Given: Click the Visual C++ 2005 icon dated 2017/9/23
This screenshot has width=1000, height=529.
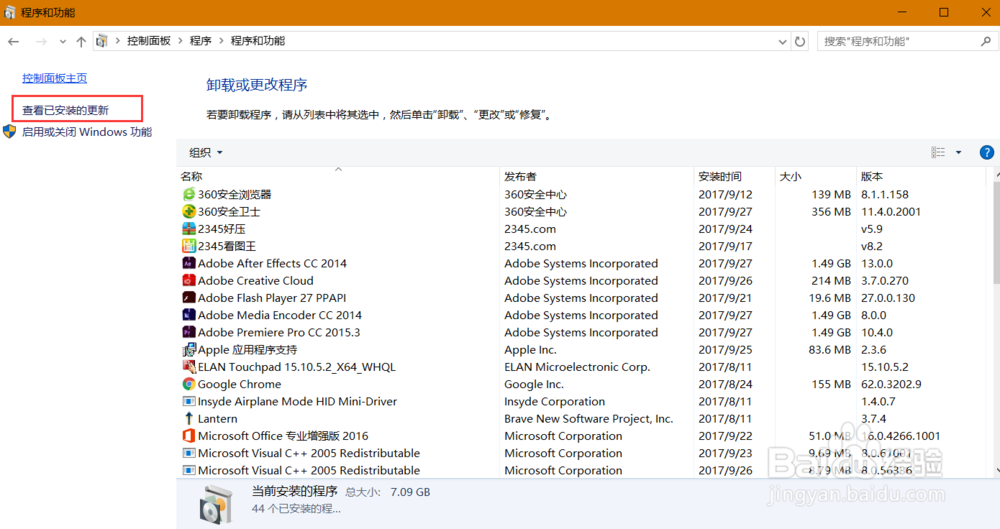Looking at the screenshot, I should coord(189,453).
